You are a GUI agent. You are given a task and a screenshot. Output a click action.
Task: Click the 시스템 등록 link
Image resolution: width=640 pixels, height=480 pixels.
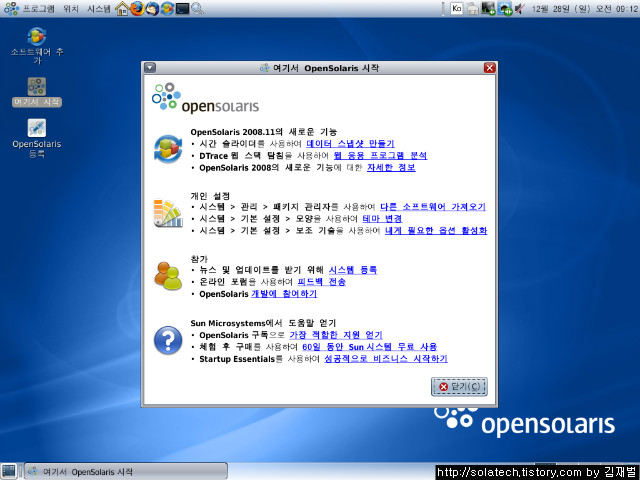(x=353, y=270)
